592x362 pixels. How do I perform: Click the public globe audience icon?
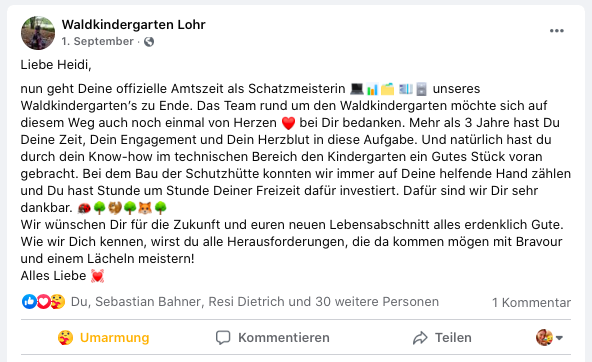coord(149,42)
